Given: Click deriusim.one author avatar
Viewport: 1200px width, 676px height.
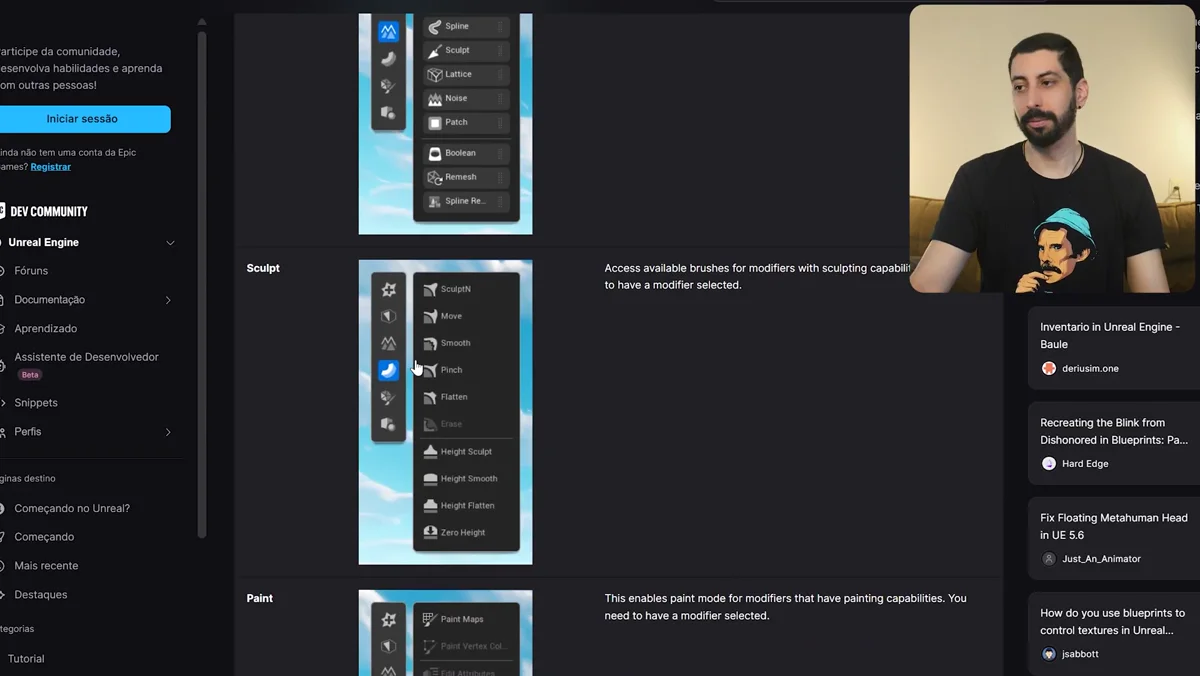Looking at the screenshot, I should pos(1049,368).
